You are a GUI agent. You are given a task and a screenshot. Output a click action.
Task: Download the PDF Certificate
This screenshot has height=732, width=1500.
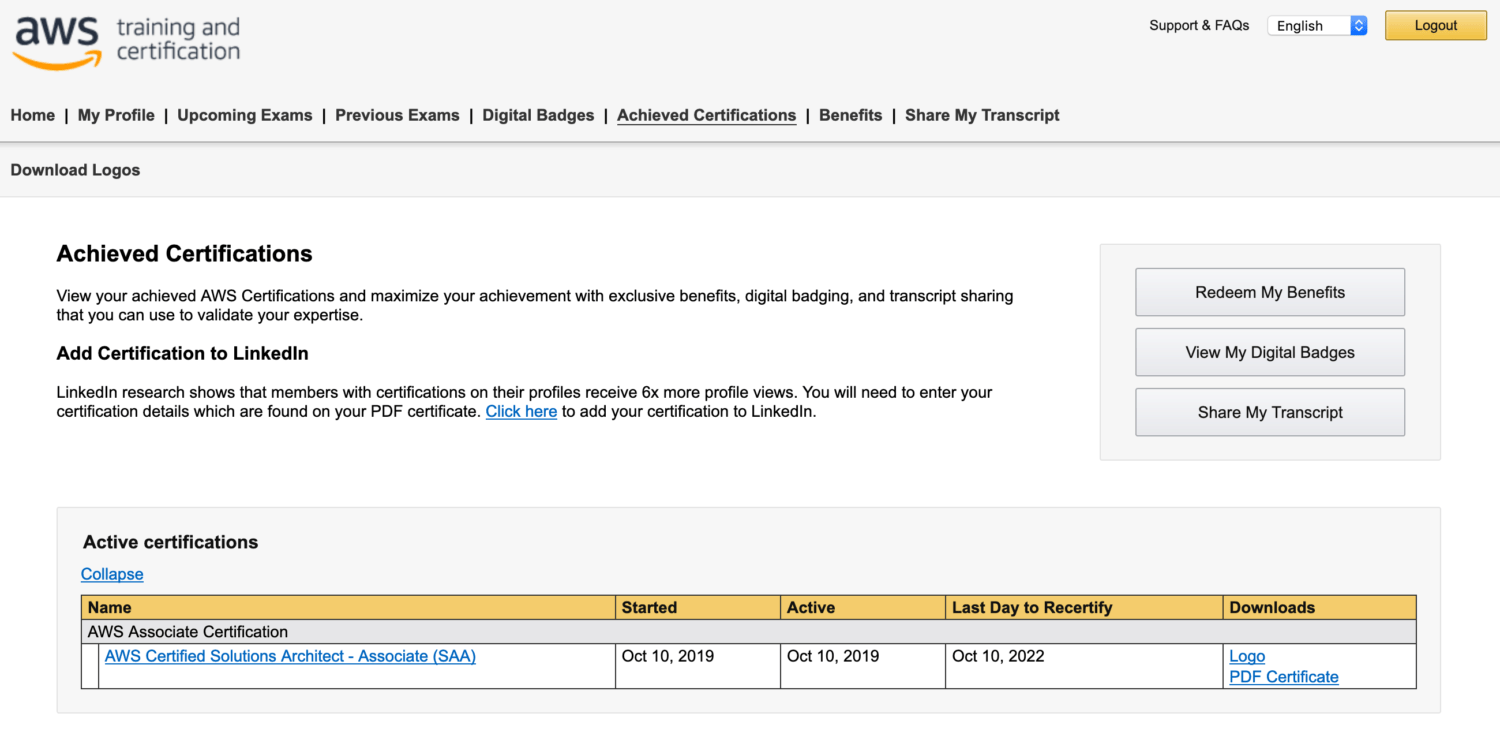[x=1284, y=677]
